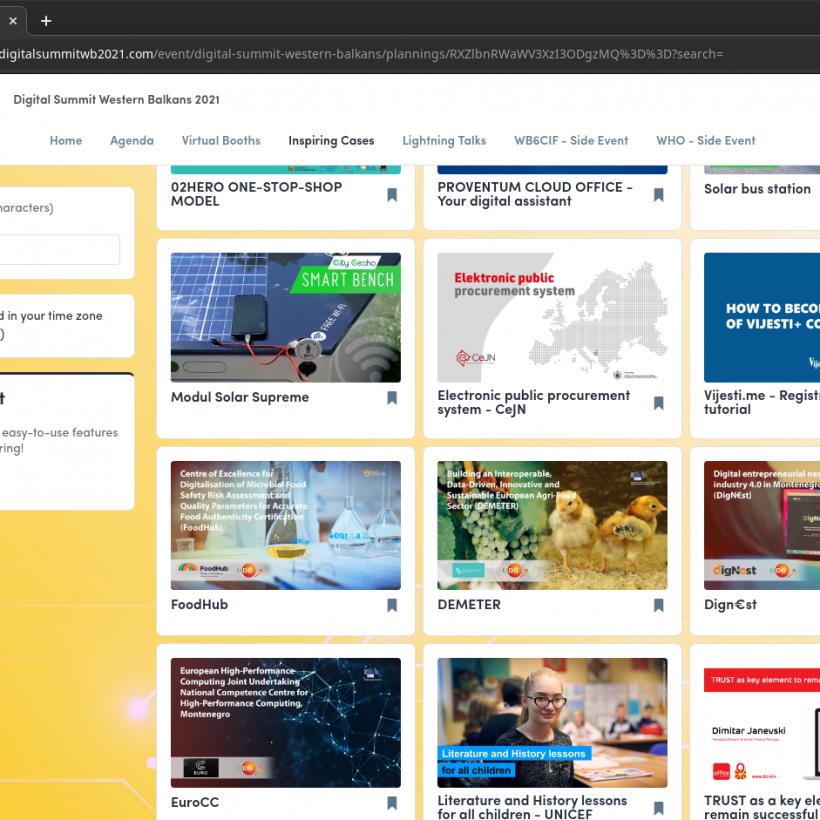
Task: Open the DigNest thumbnail image
Action: click(762, 526)
